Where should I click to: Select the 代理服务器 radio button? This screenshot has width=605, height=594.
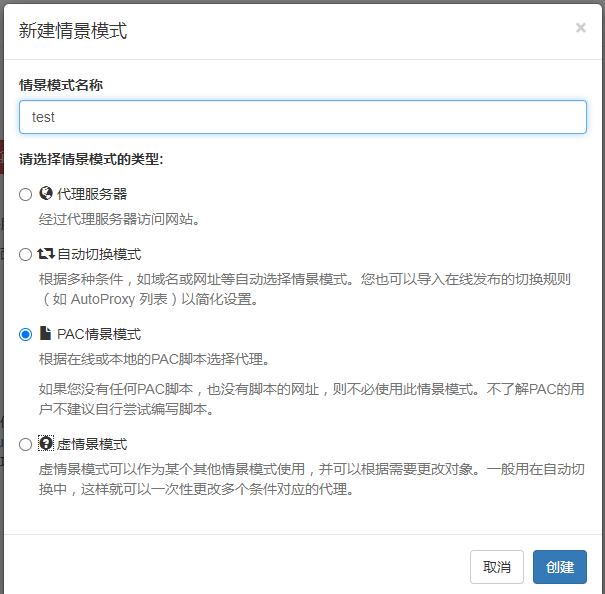point(25,194)
